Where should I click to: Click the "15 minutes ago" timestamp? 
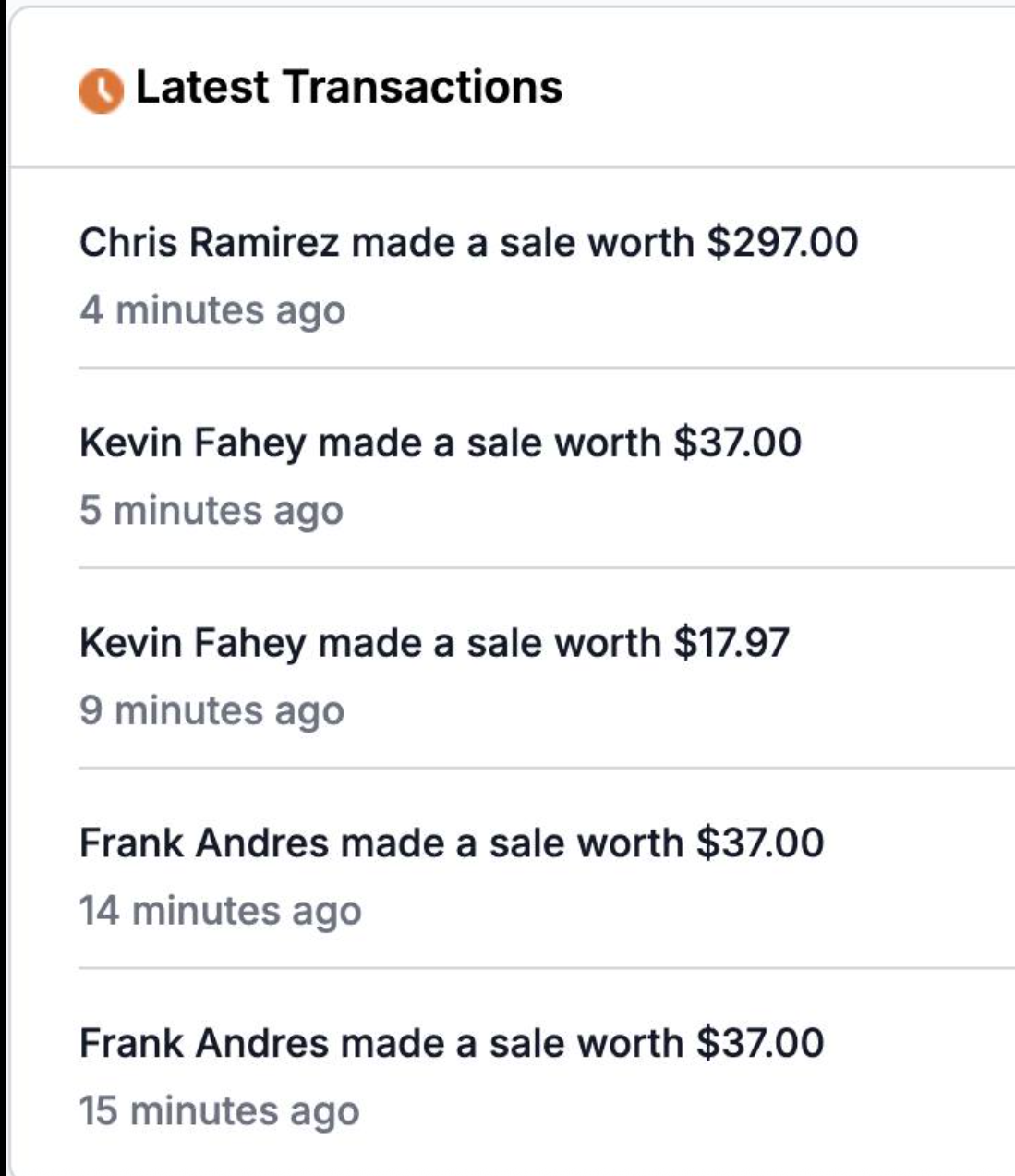(219, 1111)
